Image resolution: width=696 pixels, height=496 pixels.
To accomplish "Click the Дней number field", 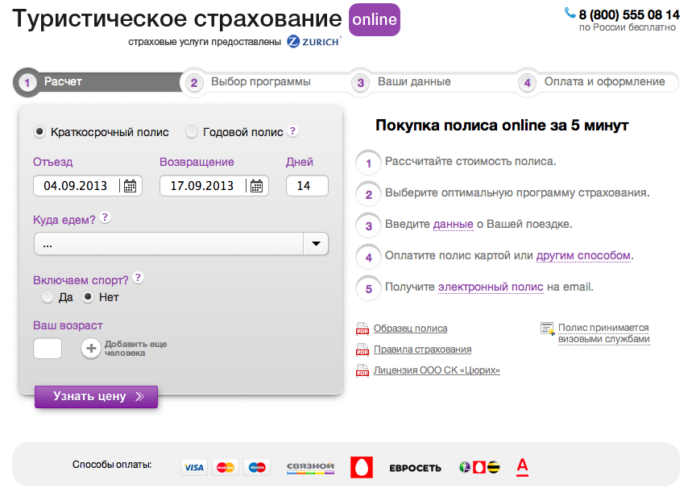I will (306, 186).
